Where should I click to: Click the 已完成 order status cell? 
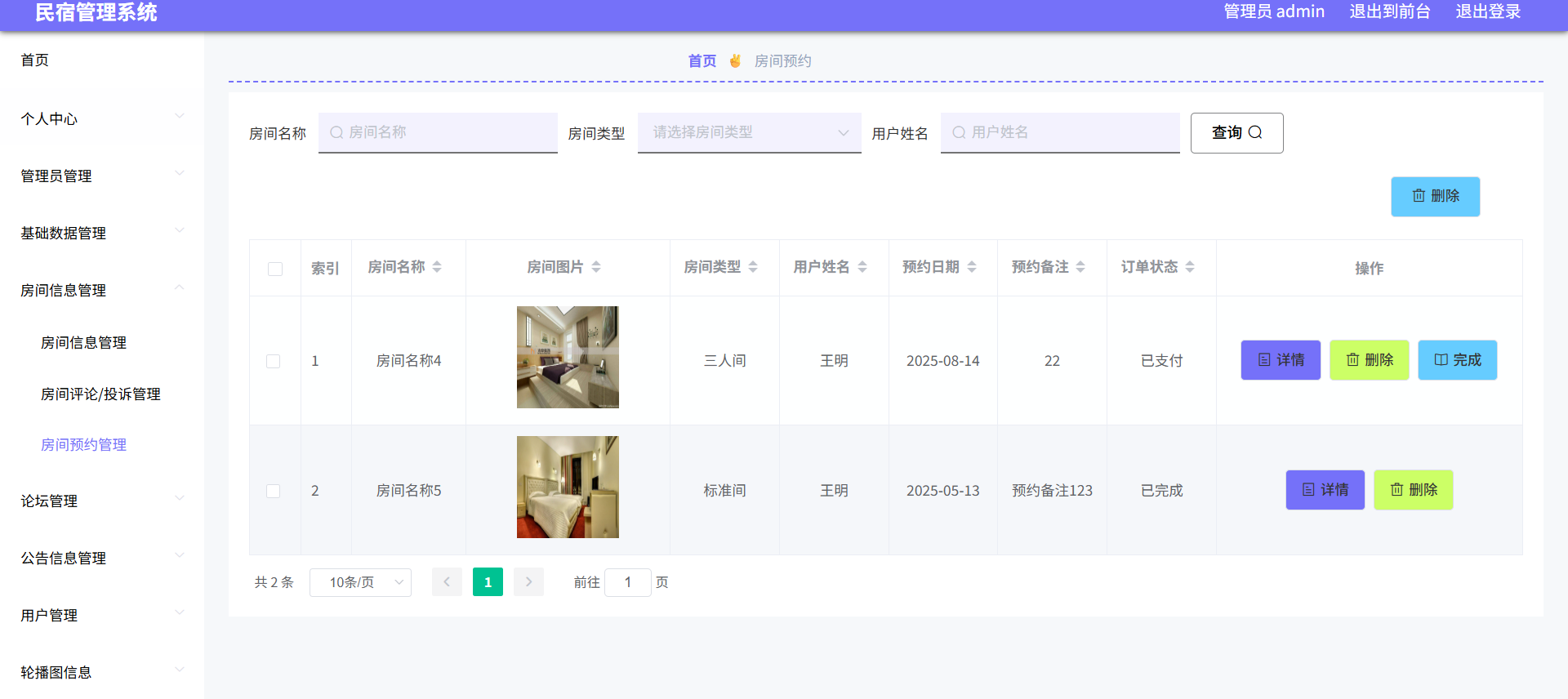[x=1161, y=491]
